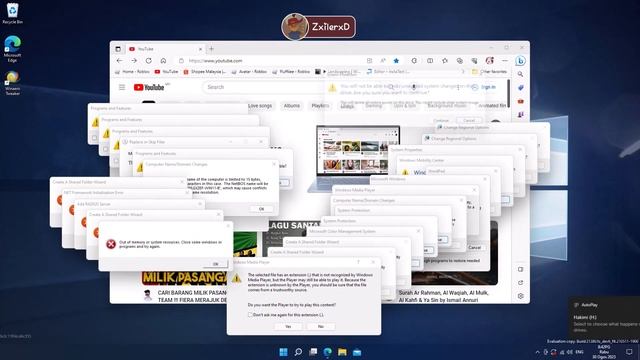
Task: Select Playlists filter chip
Action: pyautogui.click(x=320, y=106)
